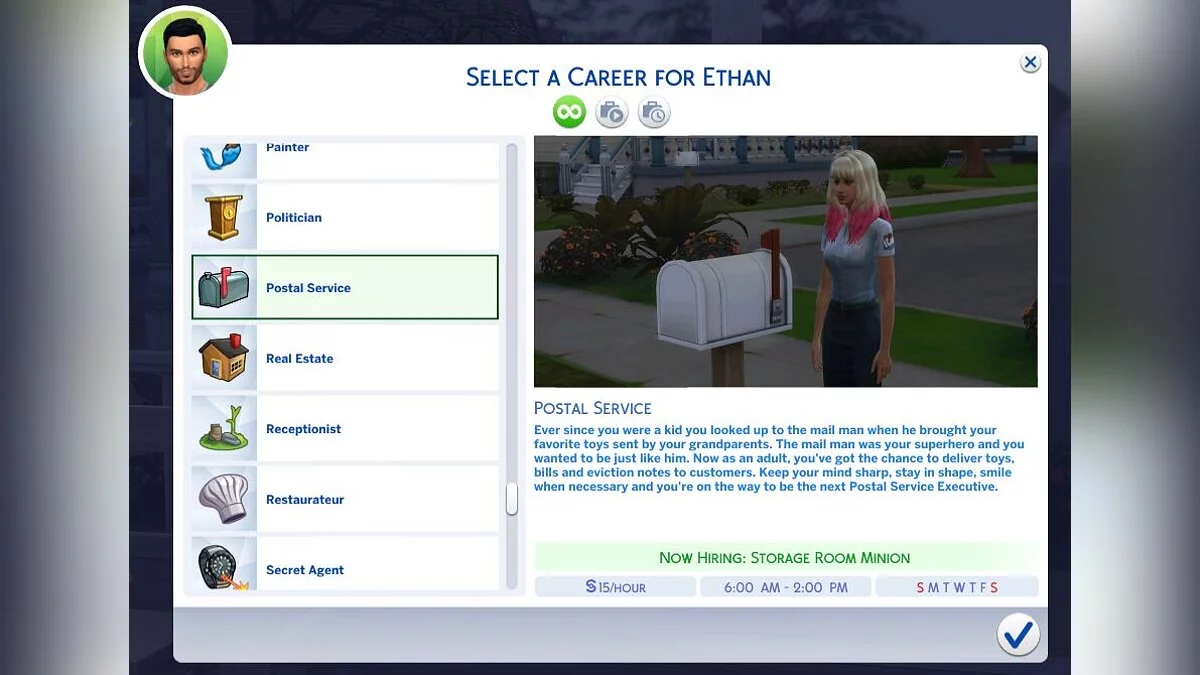Click the Postal Service preview image
1200x675 pixels.
tap(786, 261)
